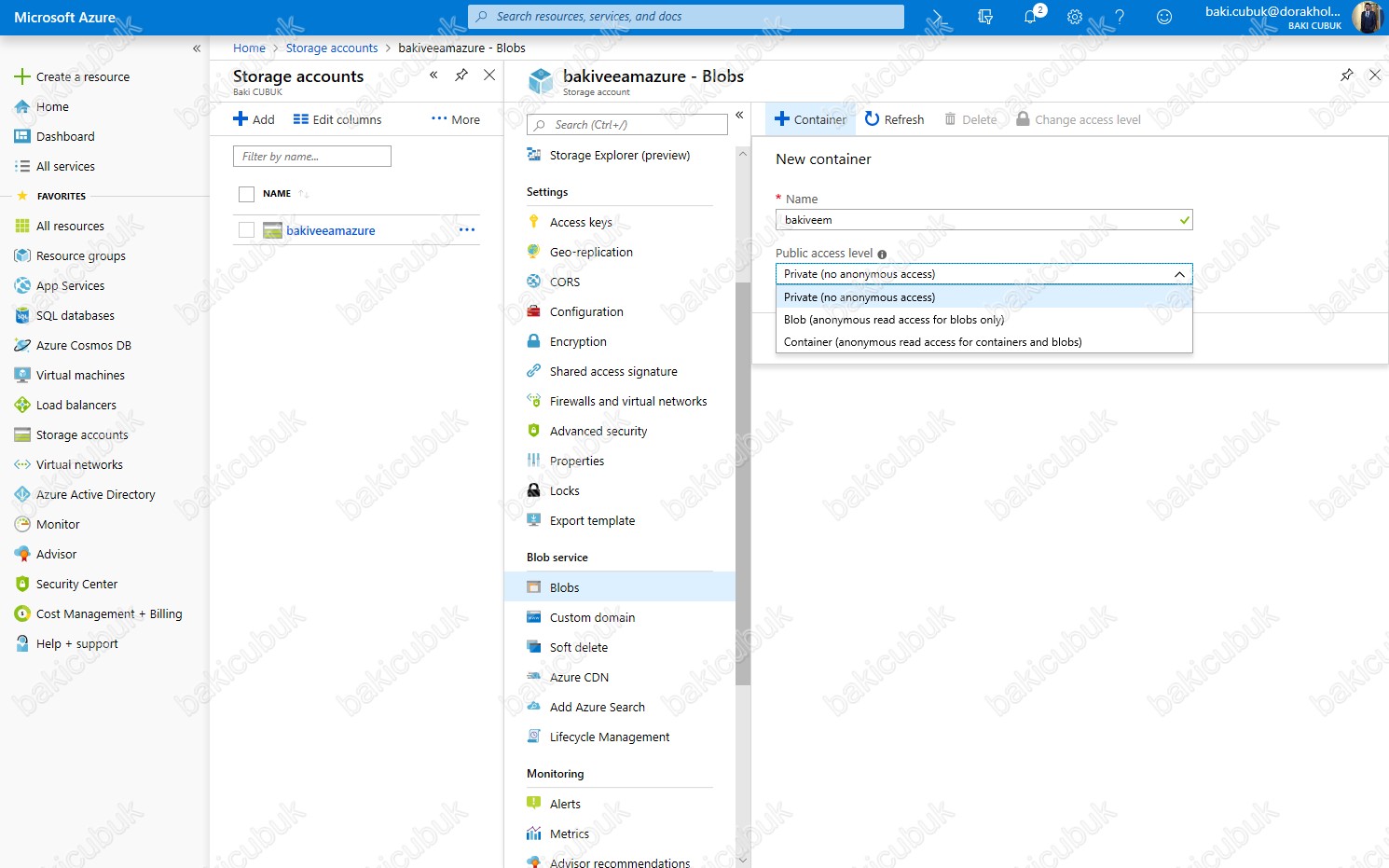This screenshot has width=1389, height=868.
Task: Collapse the storage account resource menu
Action: coord(739,116)
